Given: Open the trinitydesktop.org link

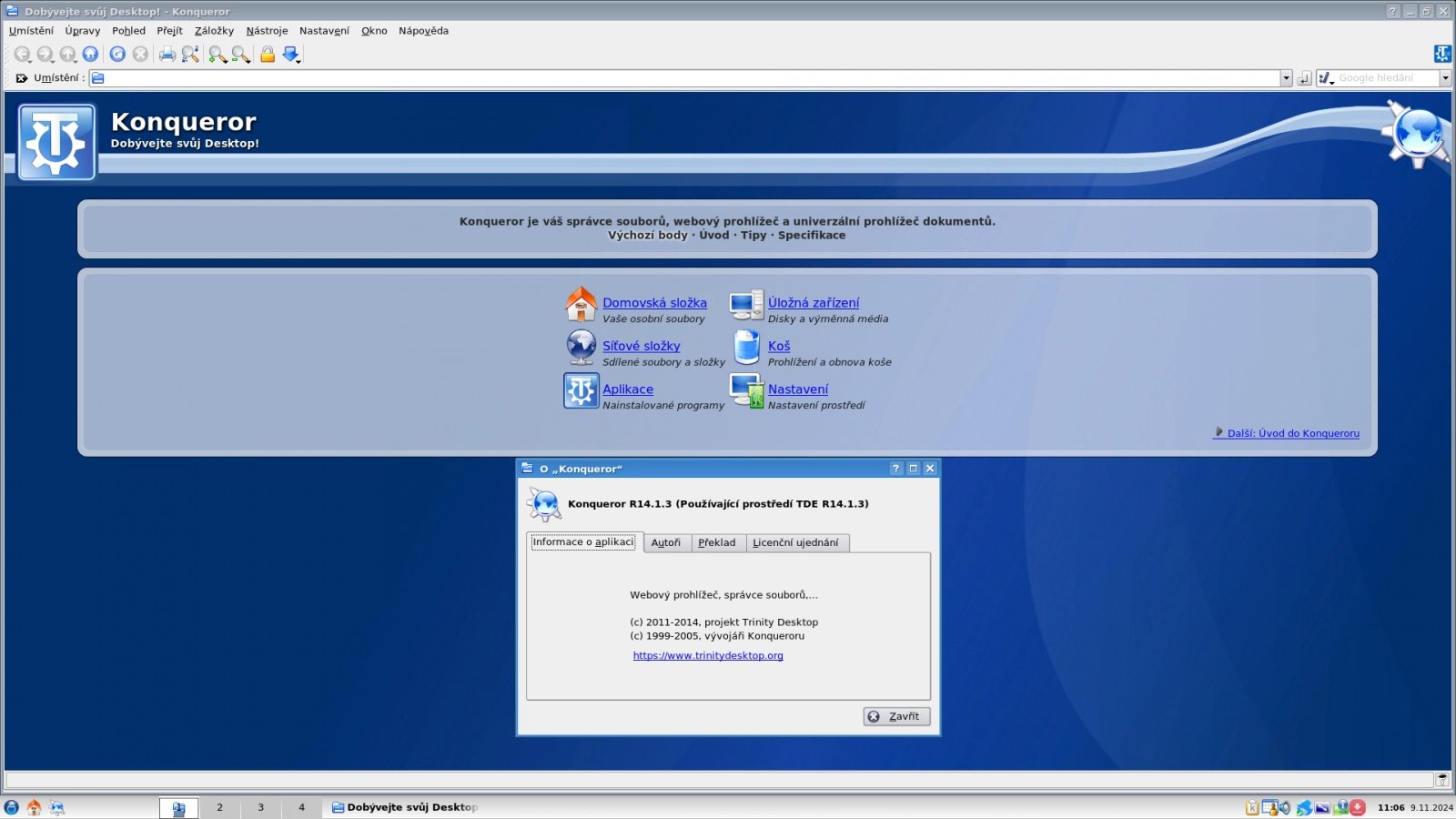Looking at the screenshot, I should pos(708,656).
